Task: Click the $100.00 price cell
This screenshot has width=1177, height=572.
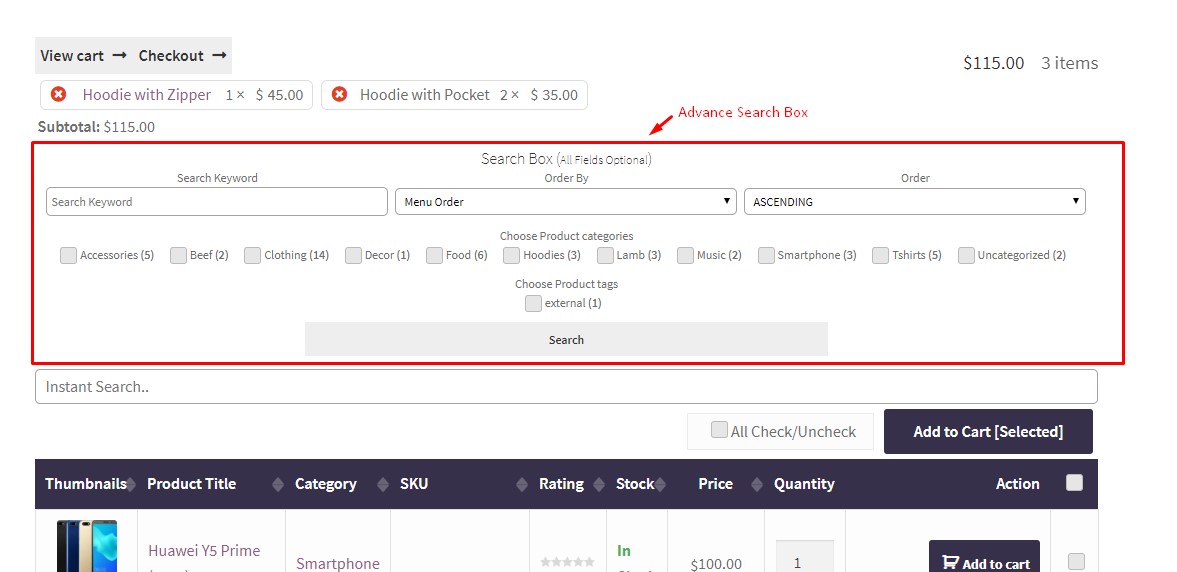Action: [716, 564]
